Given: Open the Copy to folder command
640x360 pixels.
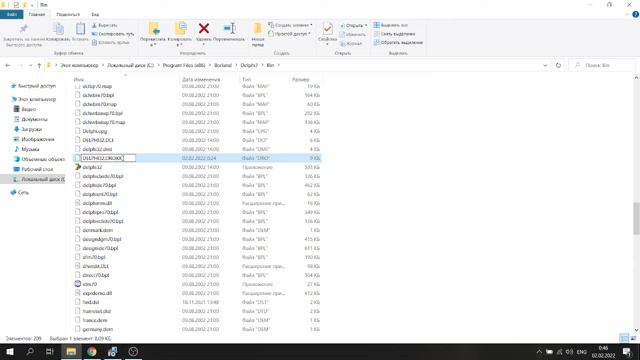Looking at the screenshot, I should coord(180,34).
